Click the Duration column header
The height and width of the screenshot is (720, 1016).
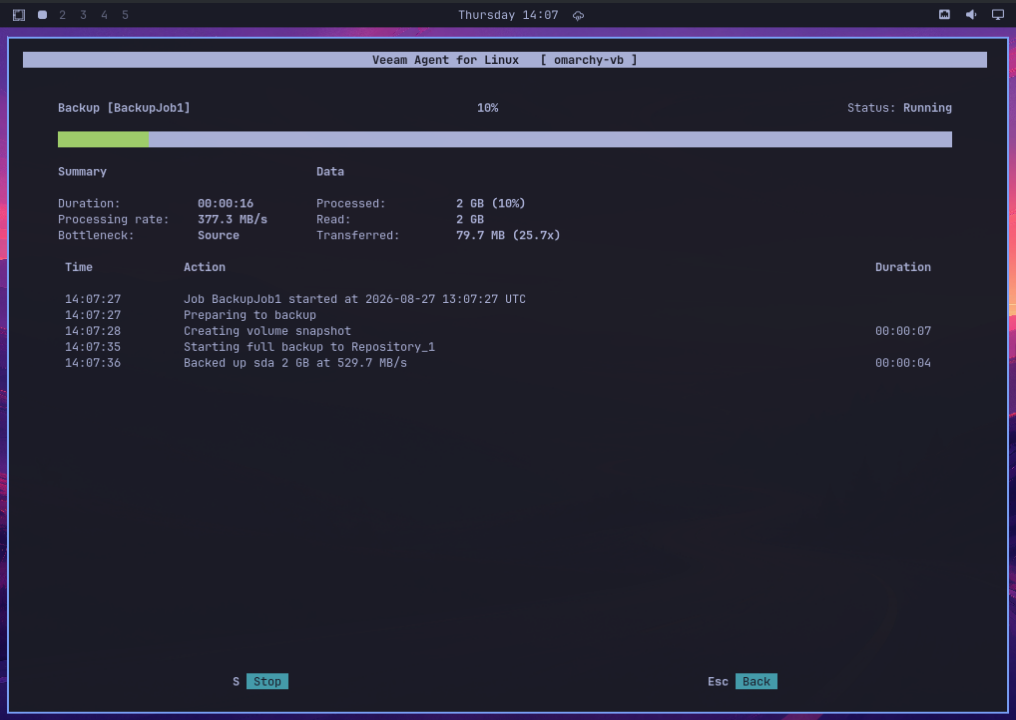pyautogui.click(x=903, y=267)
